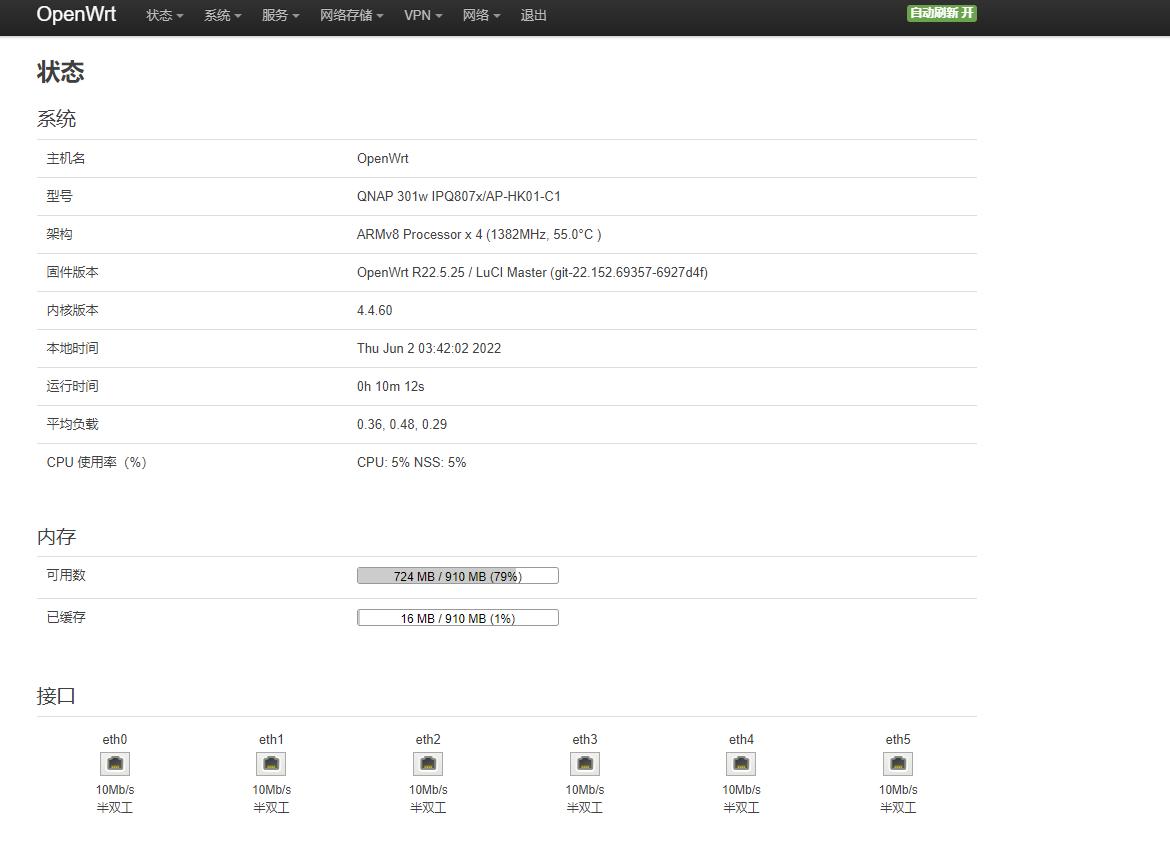Open the 状态 dropdown menu

tap(164, 16)
